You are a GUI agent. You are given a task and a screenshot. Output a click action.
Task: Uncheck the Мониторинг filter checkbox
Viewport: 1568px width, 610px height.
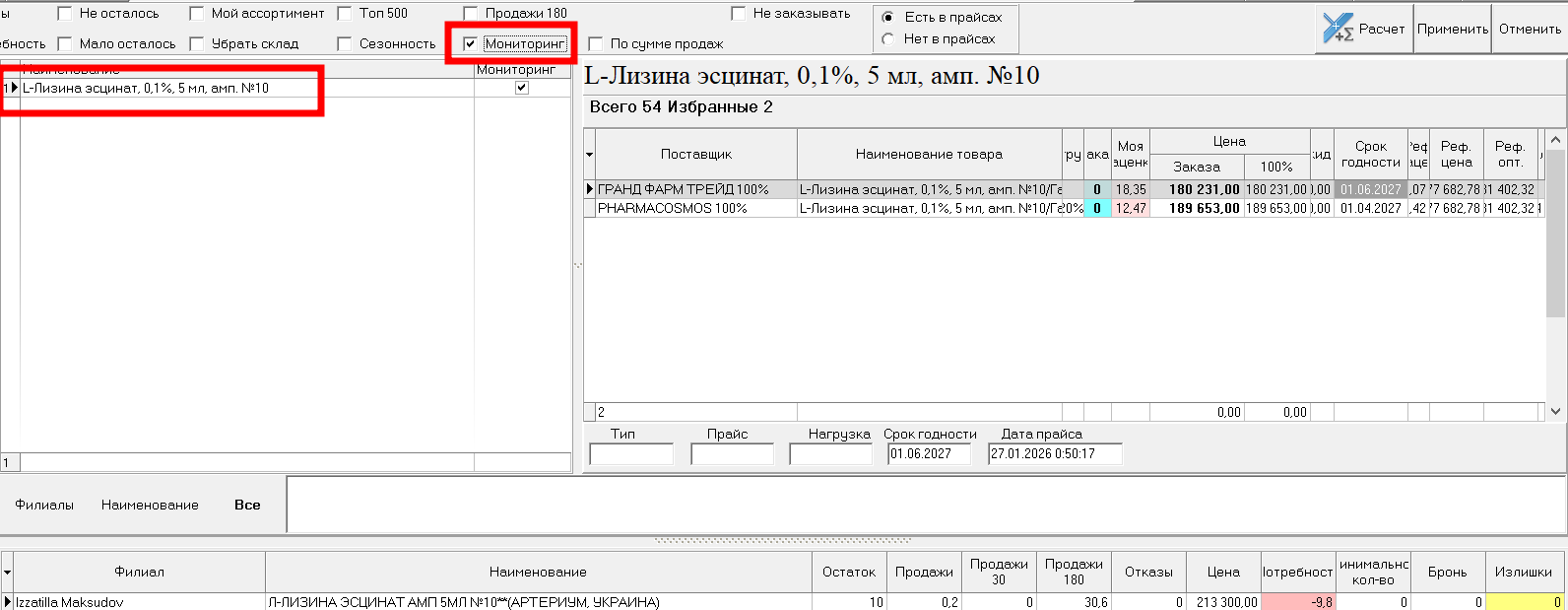[471, 44]
